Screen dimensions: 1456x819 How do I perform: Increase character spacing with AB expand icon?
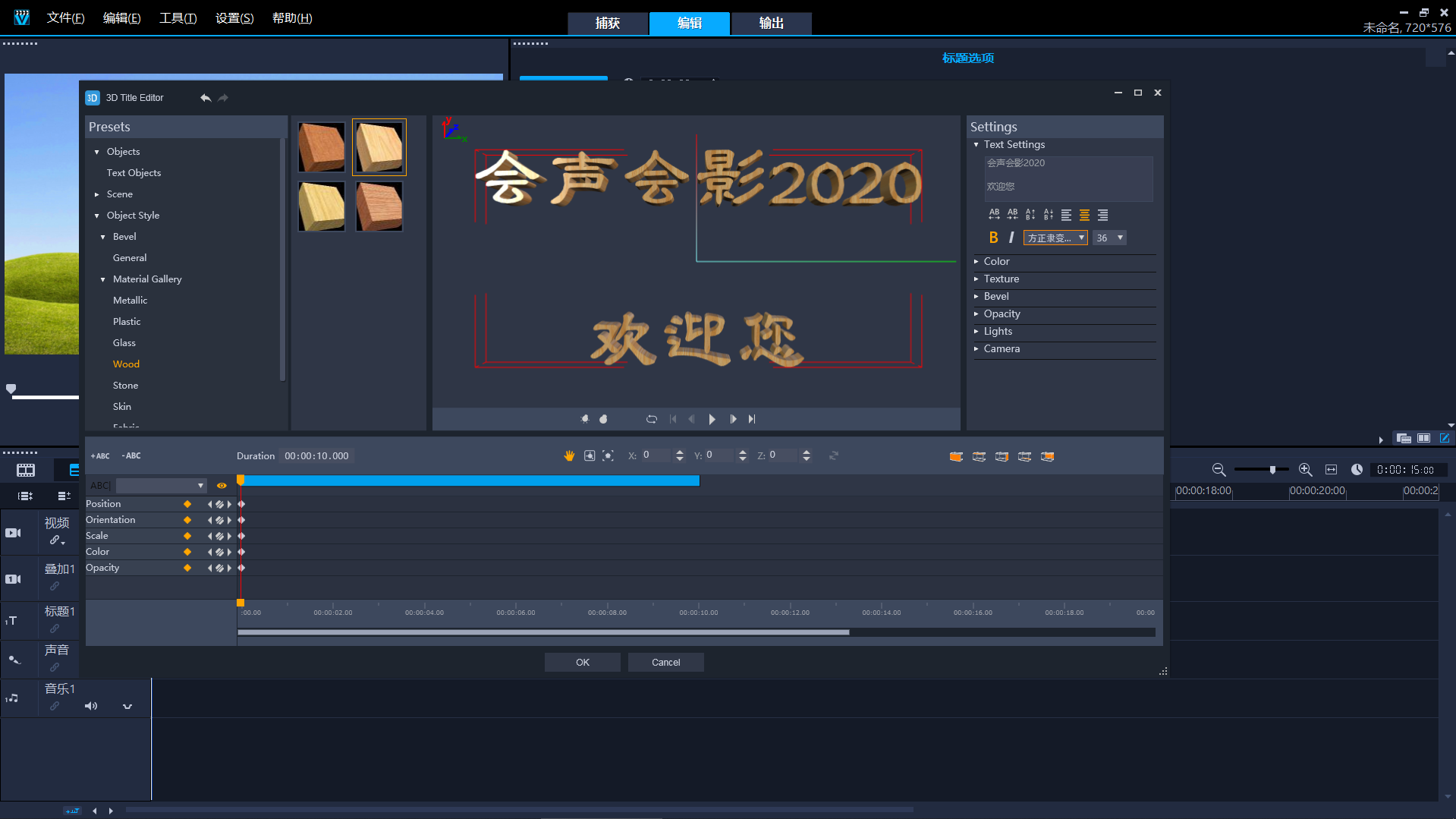[x=994, y=215]
